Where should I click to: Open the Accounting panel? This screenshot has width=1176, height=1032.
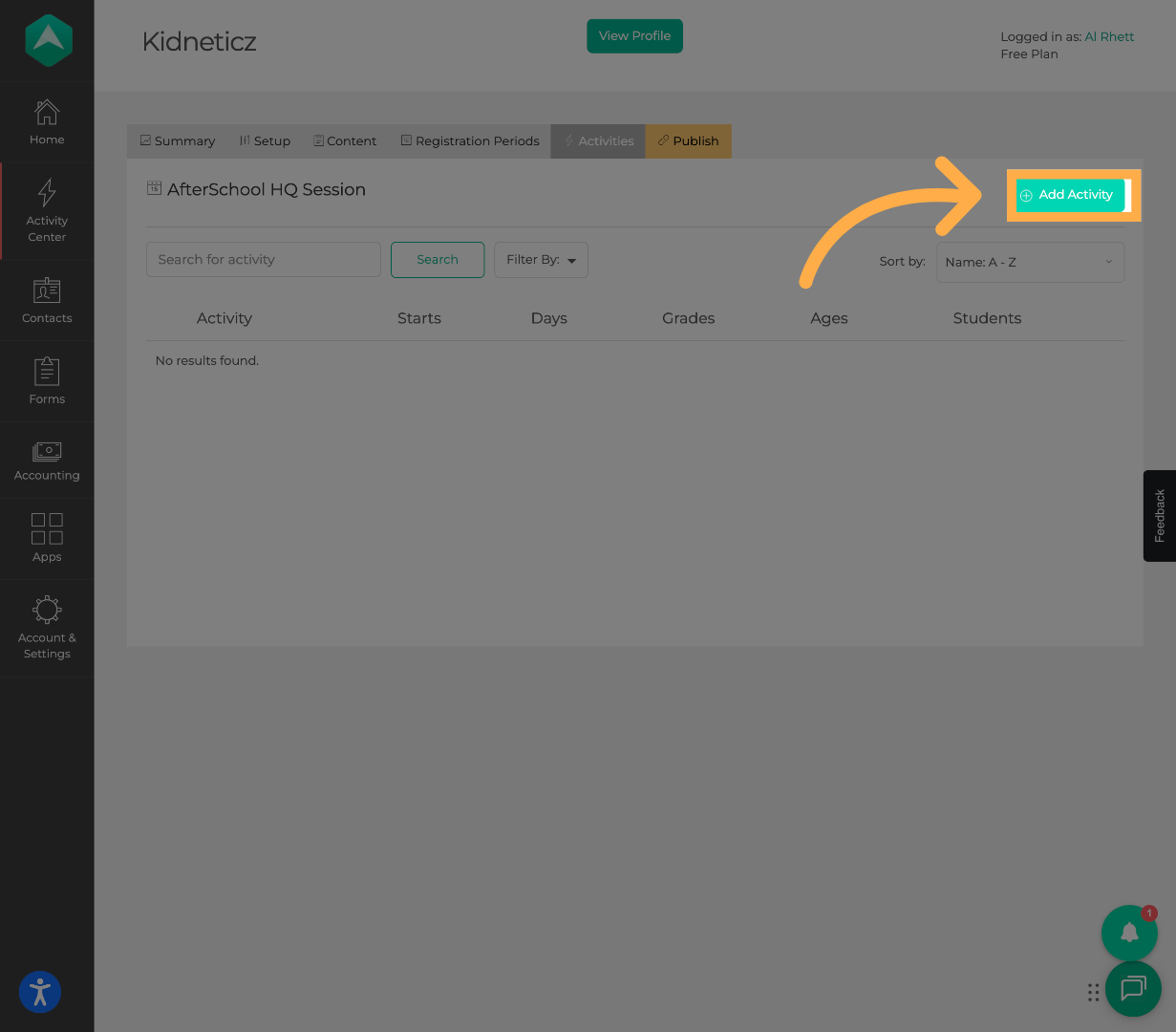(x=46, y=460)
